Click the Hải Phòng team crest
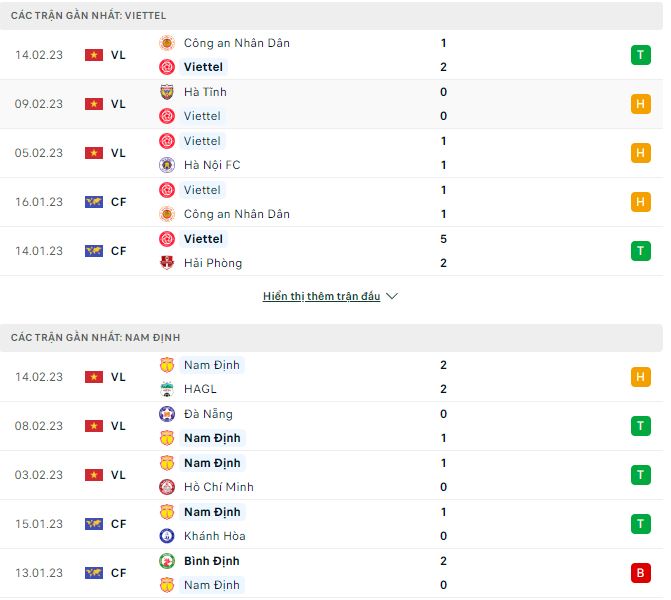671x600 pixels. tap(167, 263)
